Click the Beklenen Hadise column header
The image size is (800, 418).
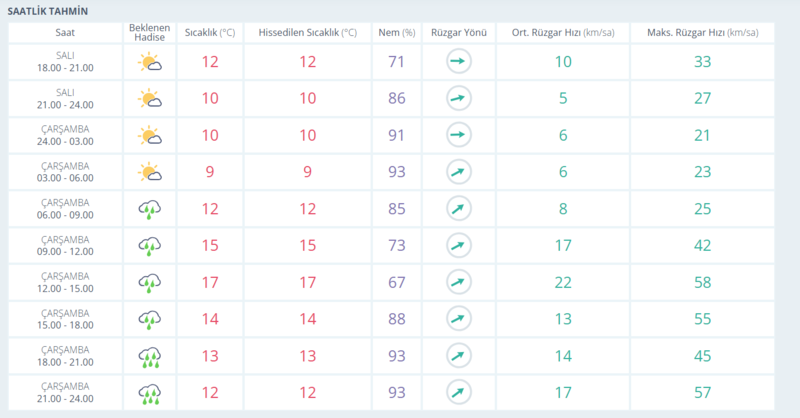(150, 32)
